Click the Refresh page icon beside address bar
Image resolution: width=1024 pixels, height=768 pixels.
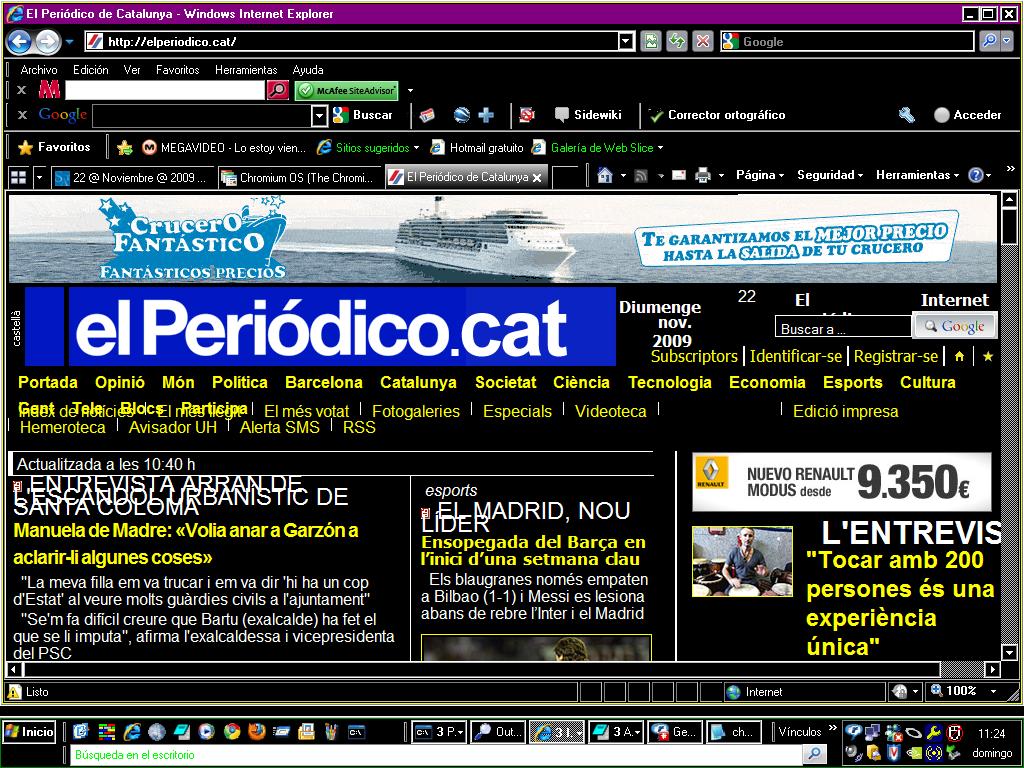(677, 41)
